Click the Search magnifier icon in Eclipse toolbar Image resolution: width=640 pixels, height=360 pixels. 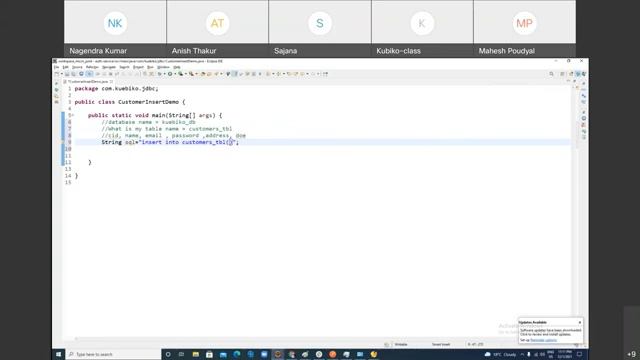551,74
